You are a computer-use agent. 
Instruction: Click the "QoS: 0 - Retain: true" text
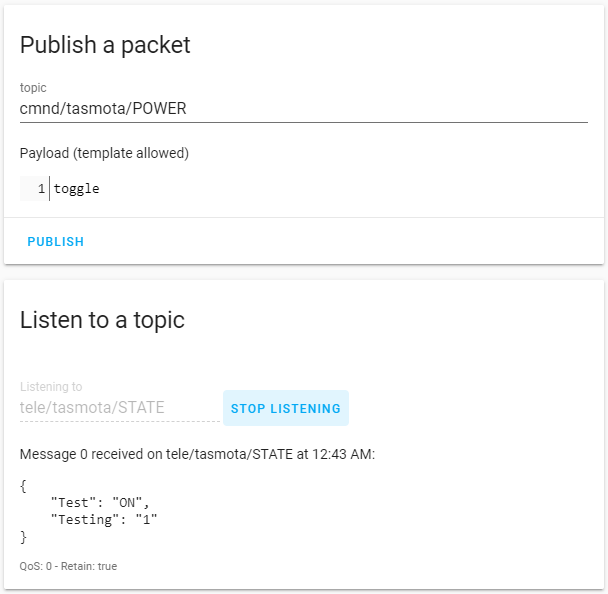pos(68,566)
